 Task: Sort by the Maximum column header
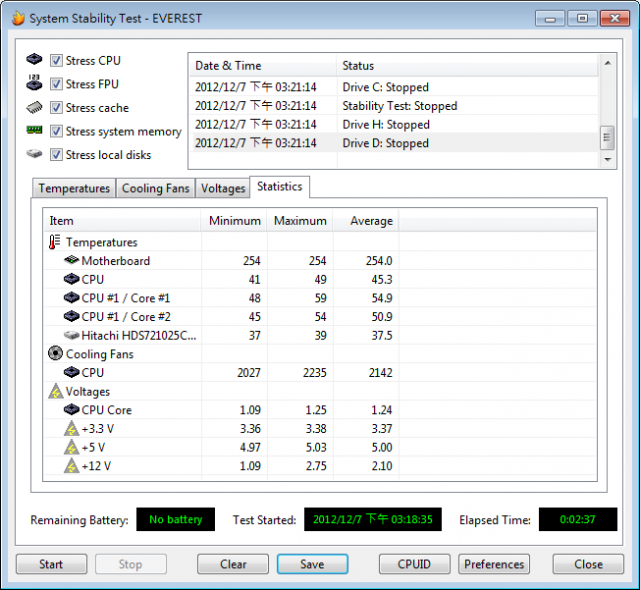tap(300, 221)
